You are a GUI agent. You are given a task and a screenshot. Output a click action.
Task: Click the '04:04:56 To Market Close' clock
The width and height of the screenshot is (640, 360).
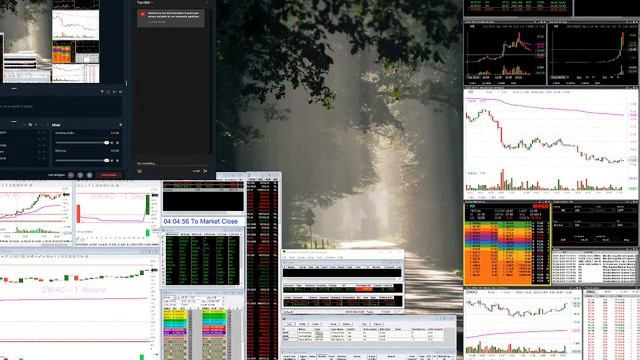[200, 221]
